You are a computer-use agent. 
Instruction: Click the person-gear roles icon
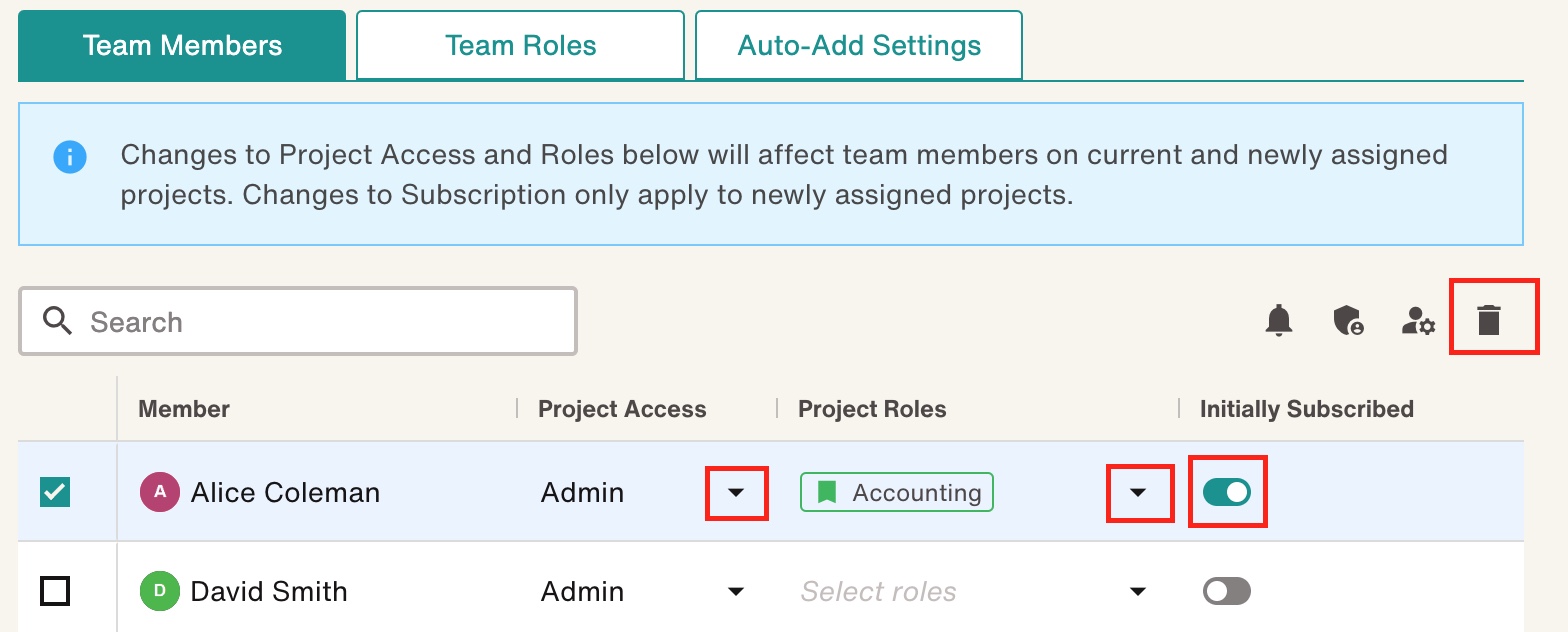[1418, 320]
